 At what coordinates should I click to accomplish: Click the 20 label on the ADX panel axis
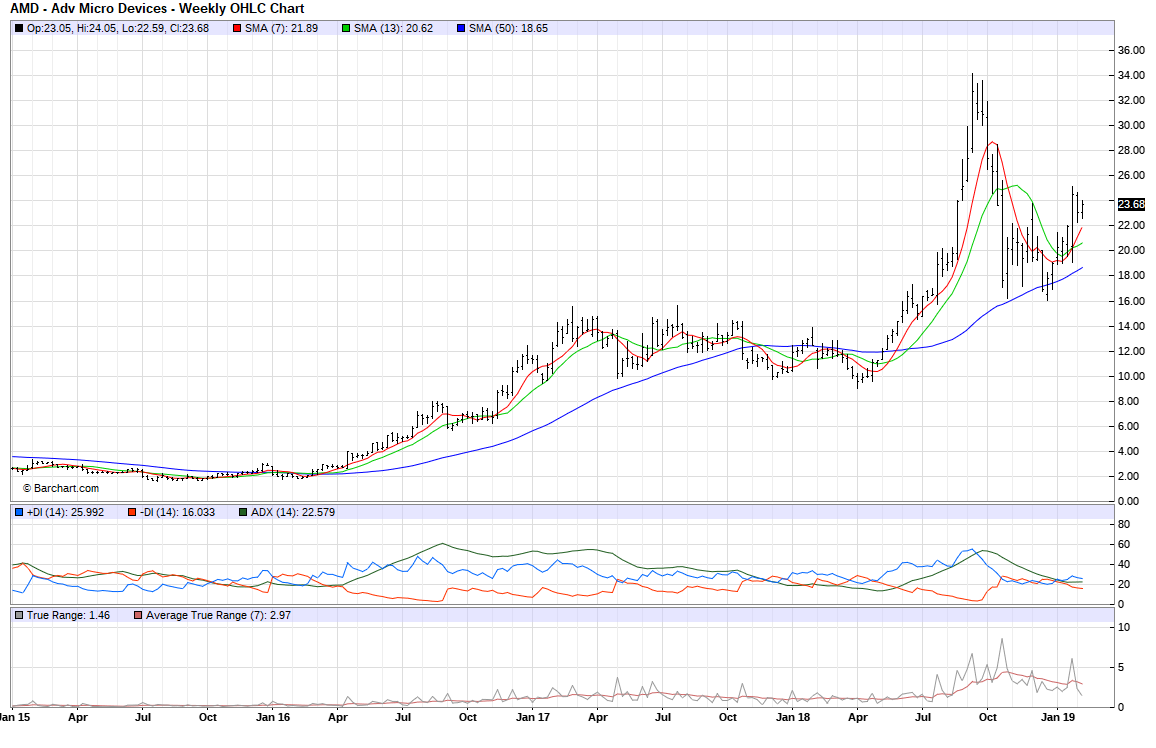(x=1124, y=584)
